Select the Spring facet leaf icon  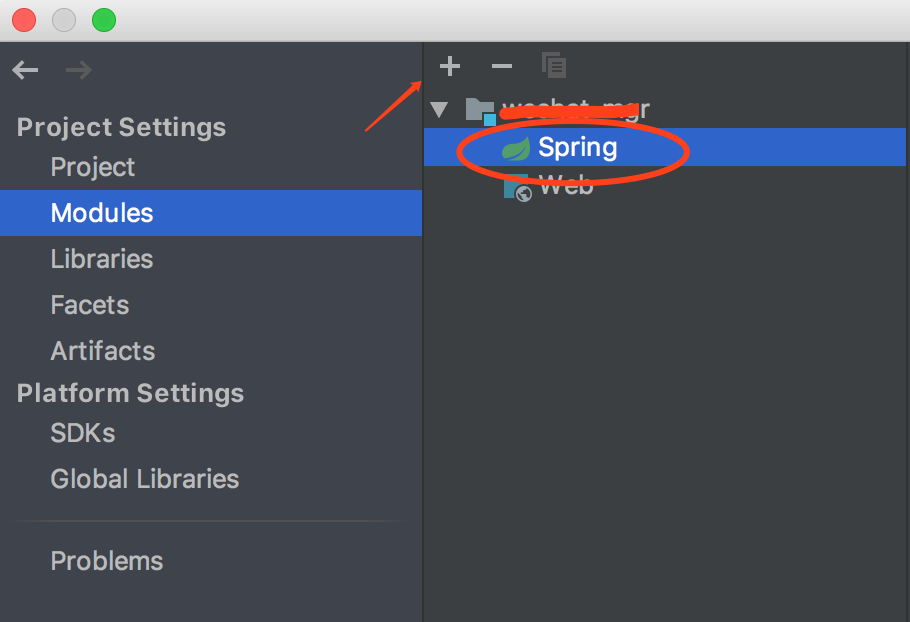(x=517, y=147)
